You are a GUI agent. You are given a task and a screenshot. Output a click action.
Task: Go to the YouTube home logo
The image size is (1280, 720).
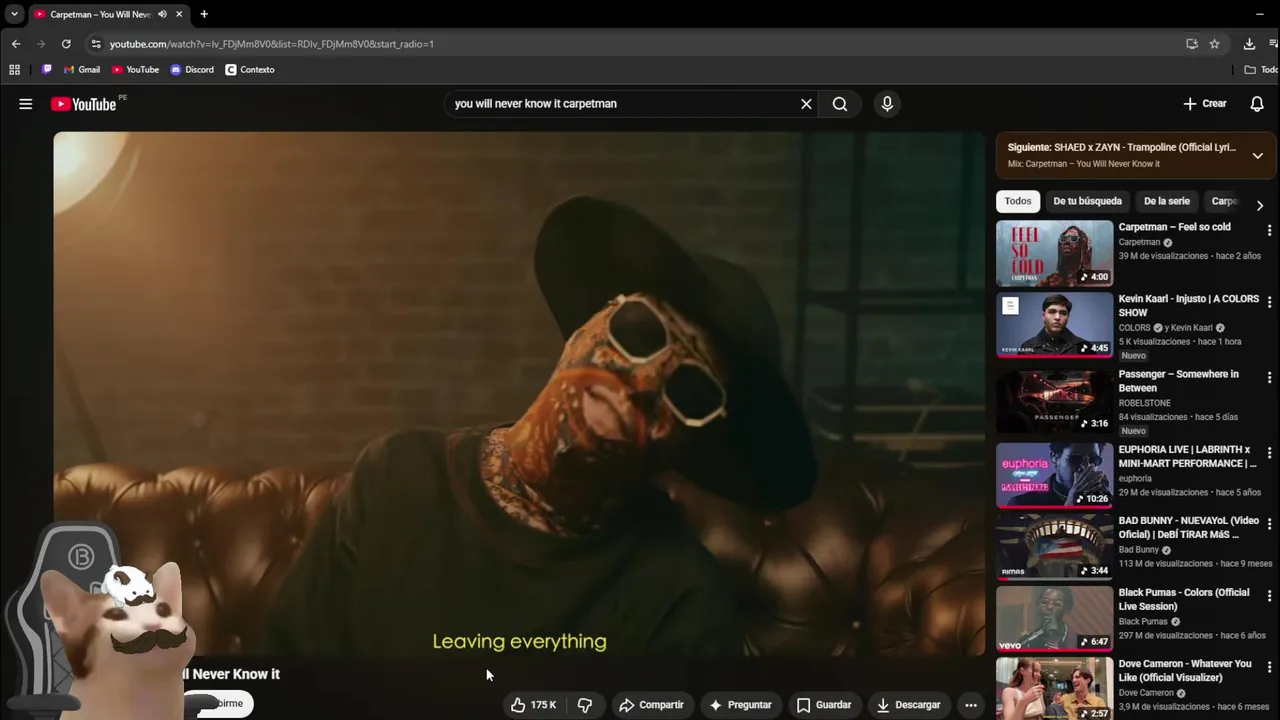click(84, 104)
